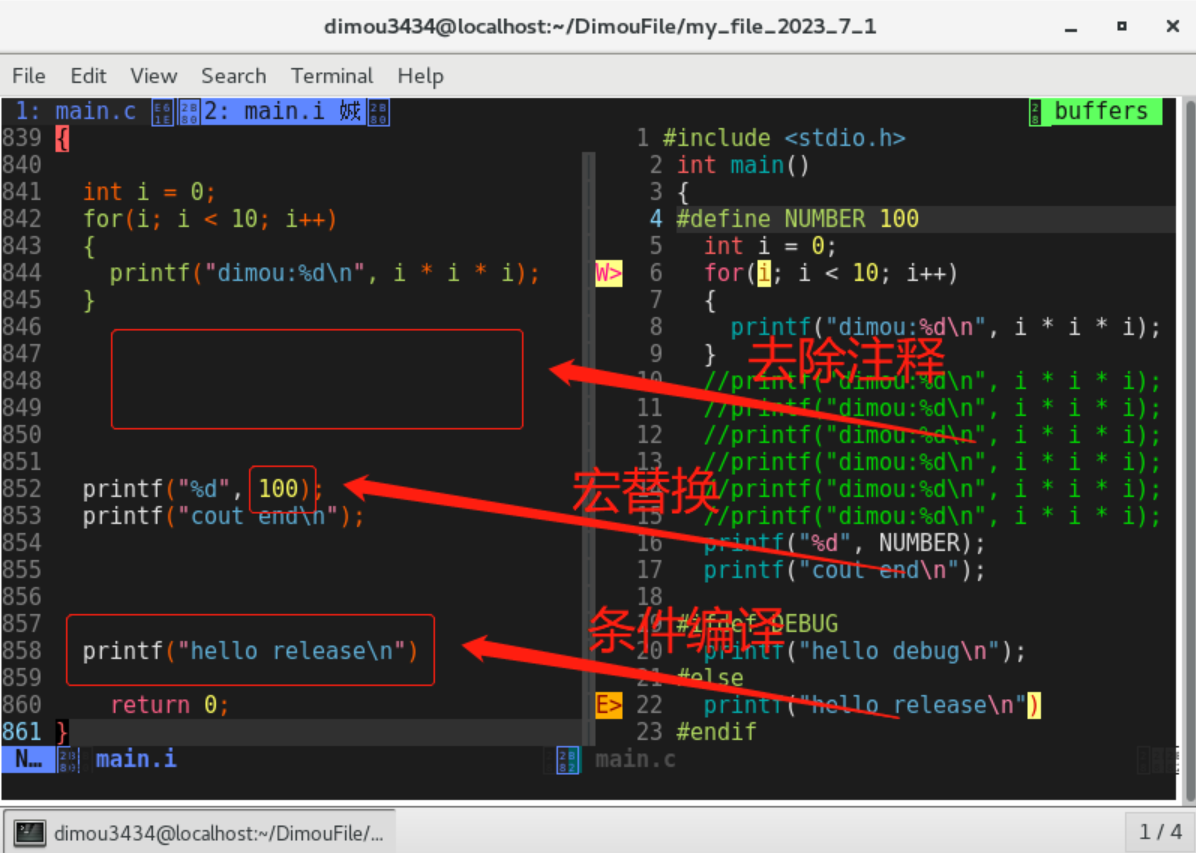
Task: Click the return 0; statement on line 860
Action: coord(169,705)
